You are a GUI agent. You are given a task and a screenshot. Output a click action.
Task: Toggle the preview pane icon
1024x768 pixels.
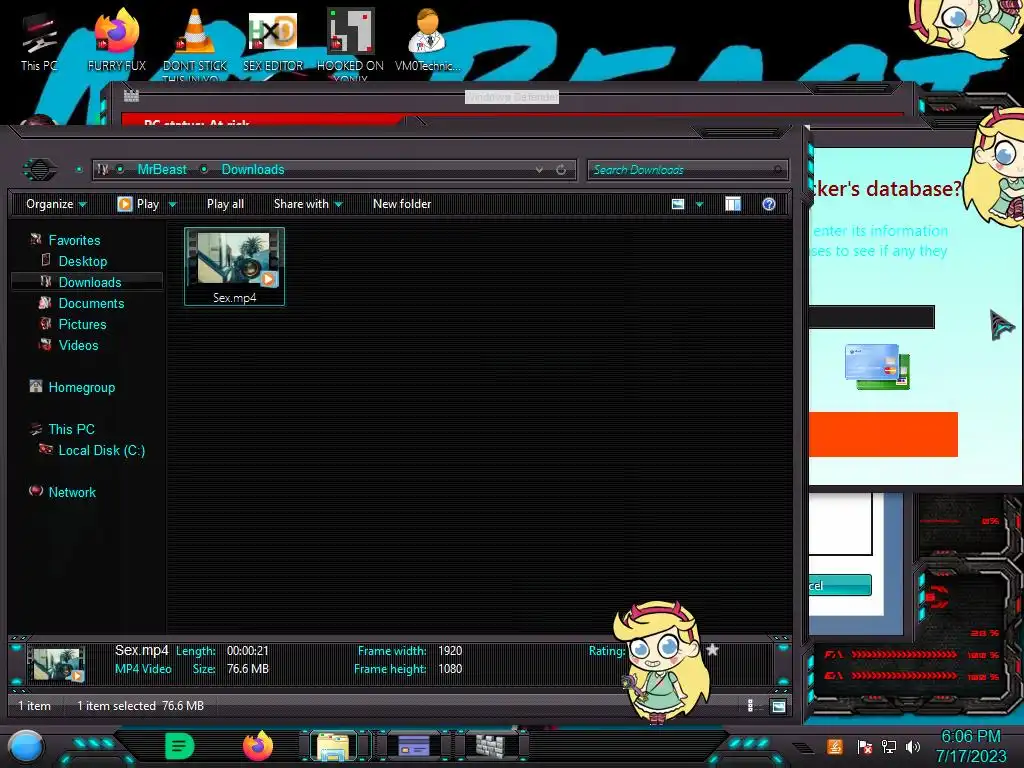(733, 204)
